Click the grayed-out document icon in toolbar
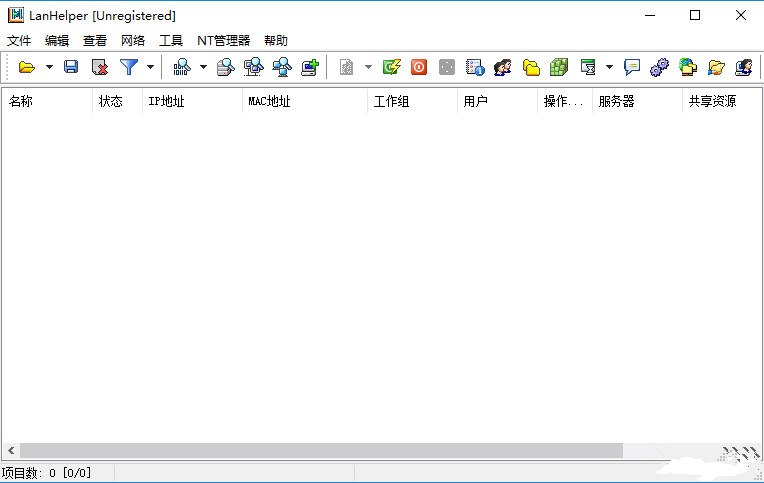 tap(346, 67)
